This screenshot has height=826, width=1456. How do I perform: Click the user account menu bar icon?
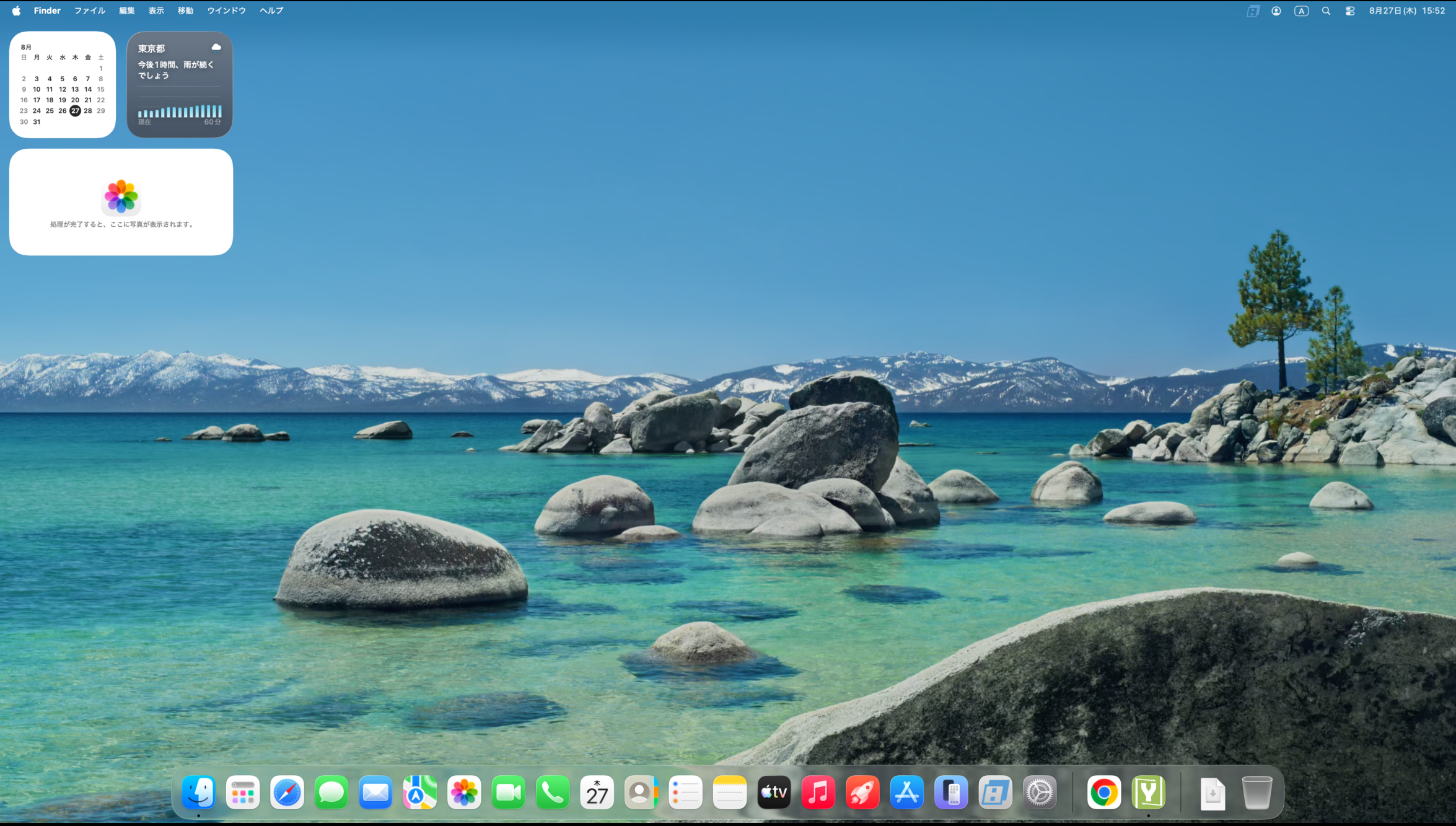pyautogui.click(x=1276, y=11)
